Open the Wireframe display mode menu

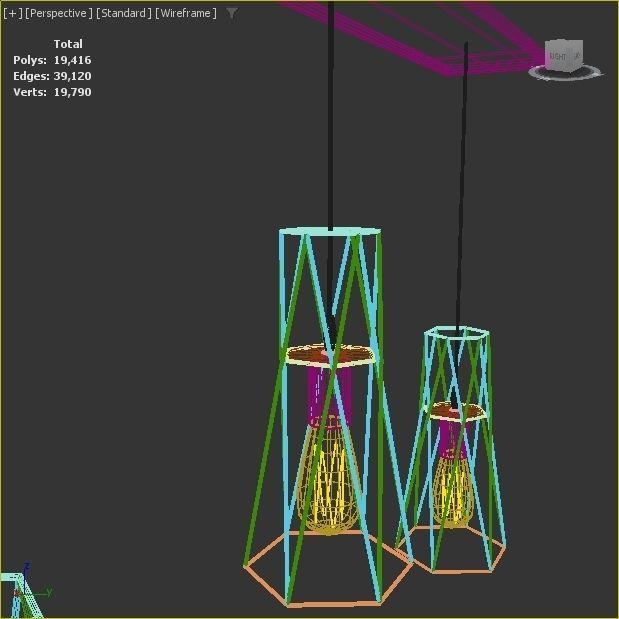(186, 13)
